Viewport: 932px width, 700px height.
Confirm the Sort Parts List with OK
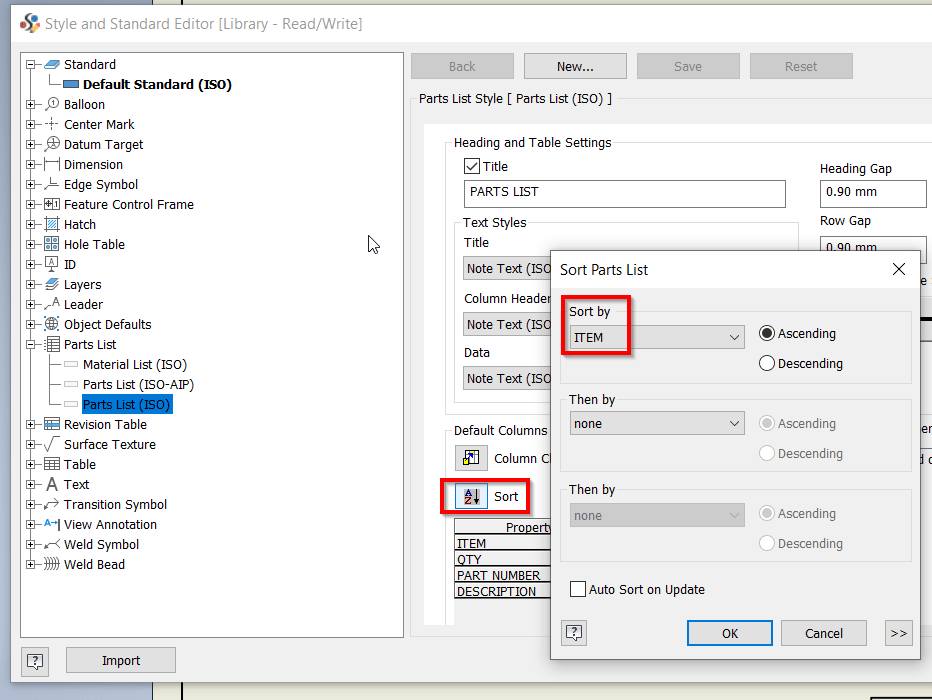[x=729, y=632]
